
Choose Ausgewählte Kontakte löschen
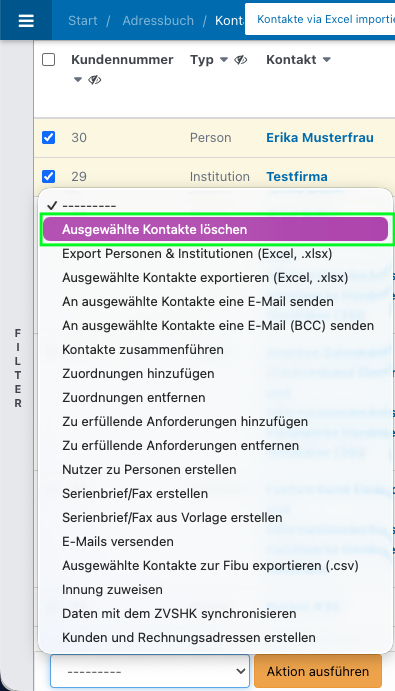point(215,230)
